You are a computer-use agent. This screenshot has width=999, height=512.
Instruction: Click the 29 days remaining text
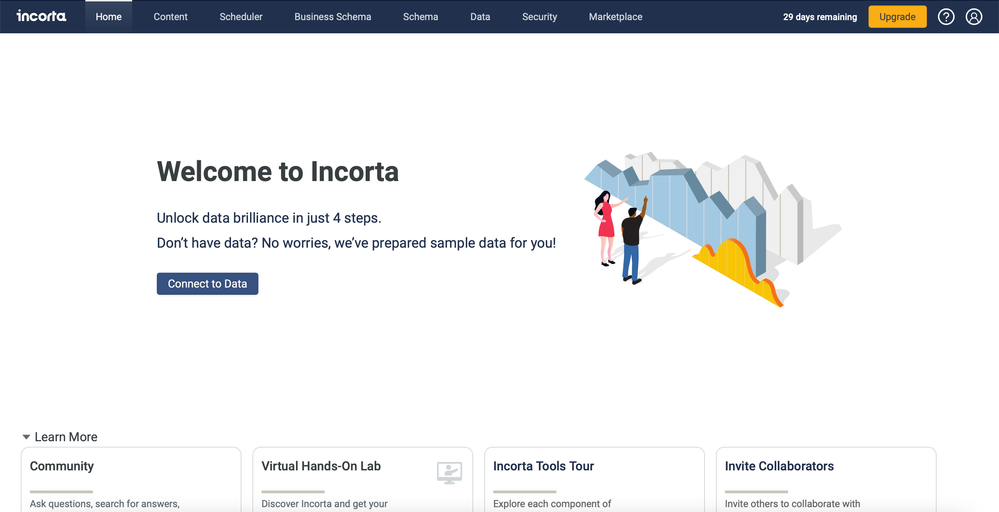[820, 17]
